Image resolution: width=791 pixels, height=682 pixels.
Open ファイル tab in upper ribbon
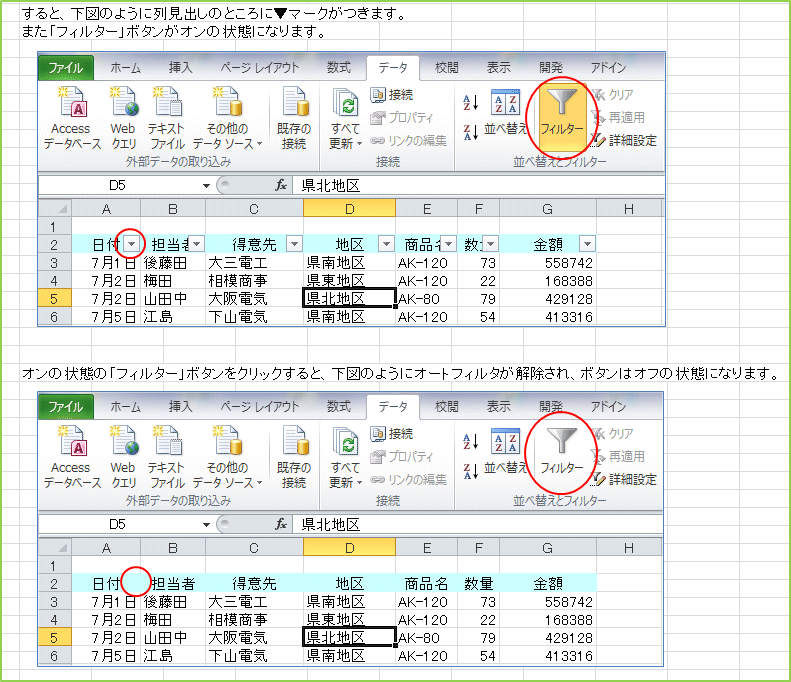tap(66, 68)
